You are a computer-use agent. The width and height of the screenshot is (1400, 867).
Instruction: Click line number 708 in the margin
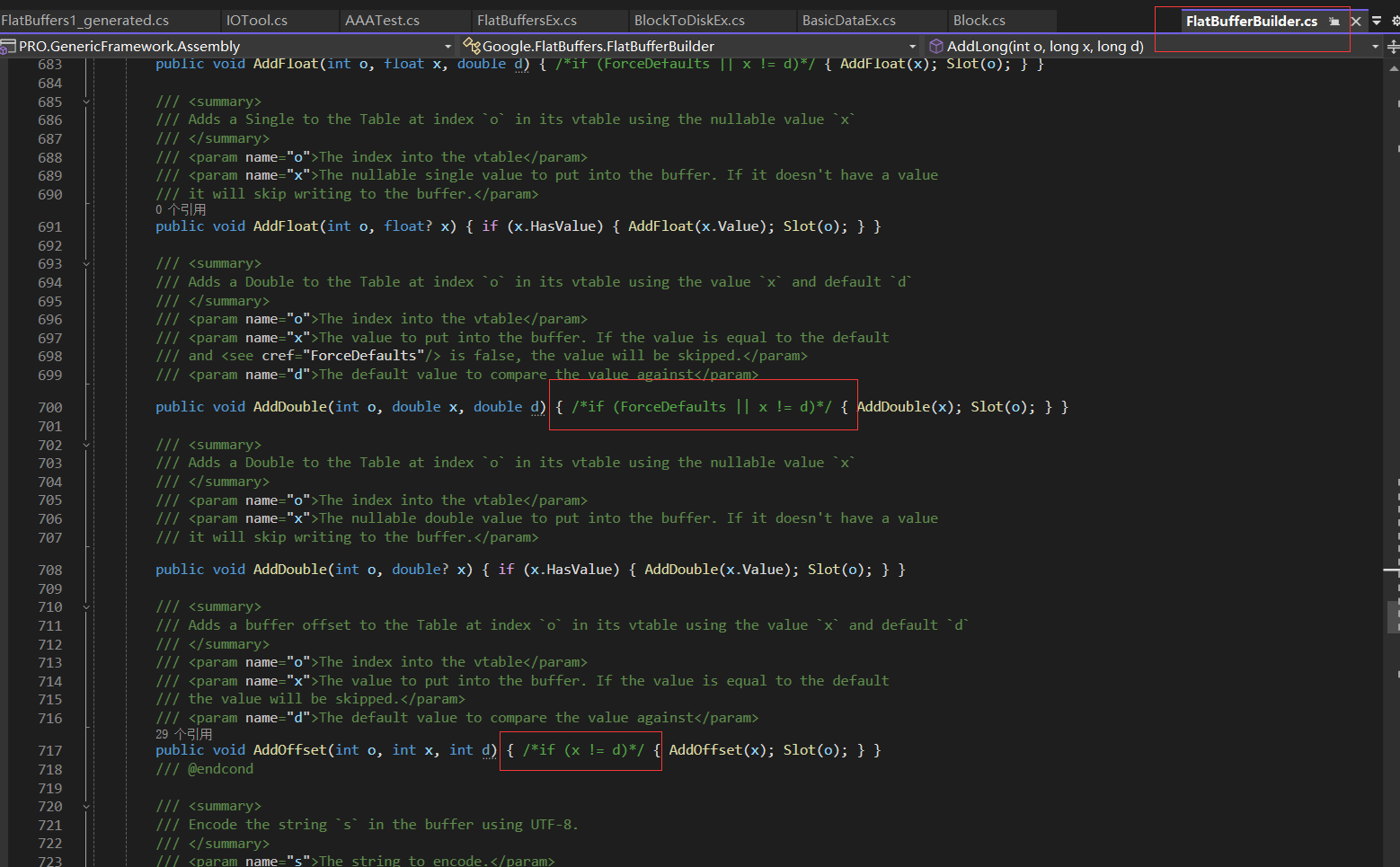point(50,570)
